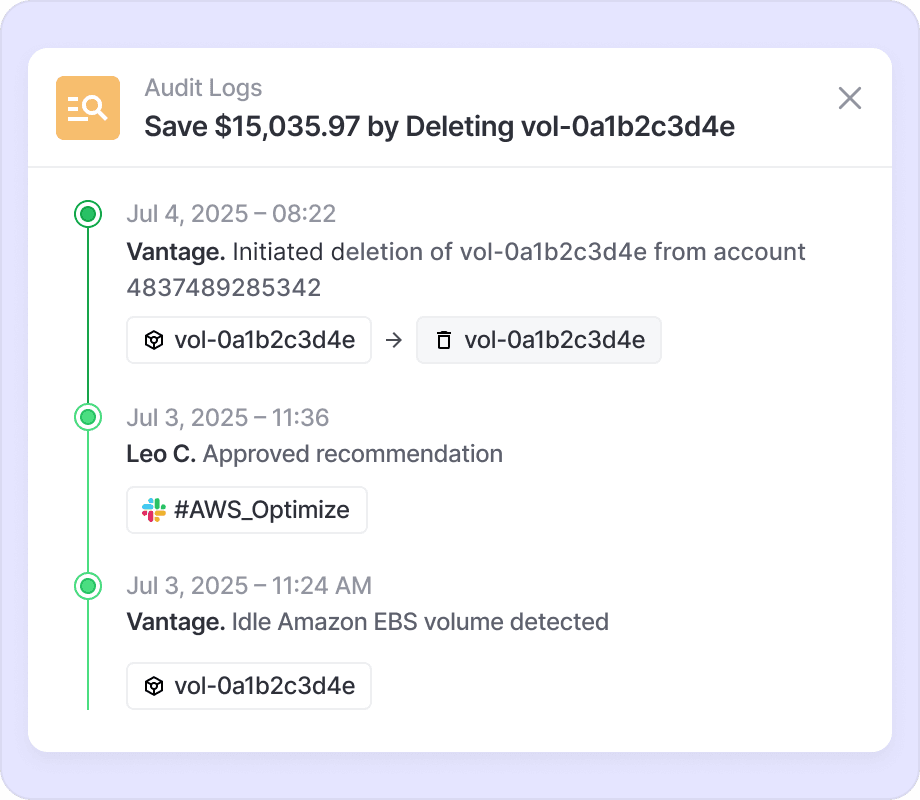Click Vantage in the idle EBS volume entry
The width and height of the screenshot is (920, 800).
pos(175,622)
